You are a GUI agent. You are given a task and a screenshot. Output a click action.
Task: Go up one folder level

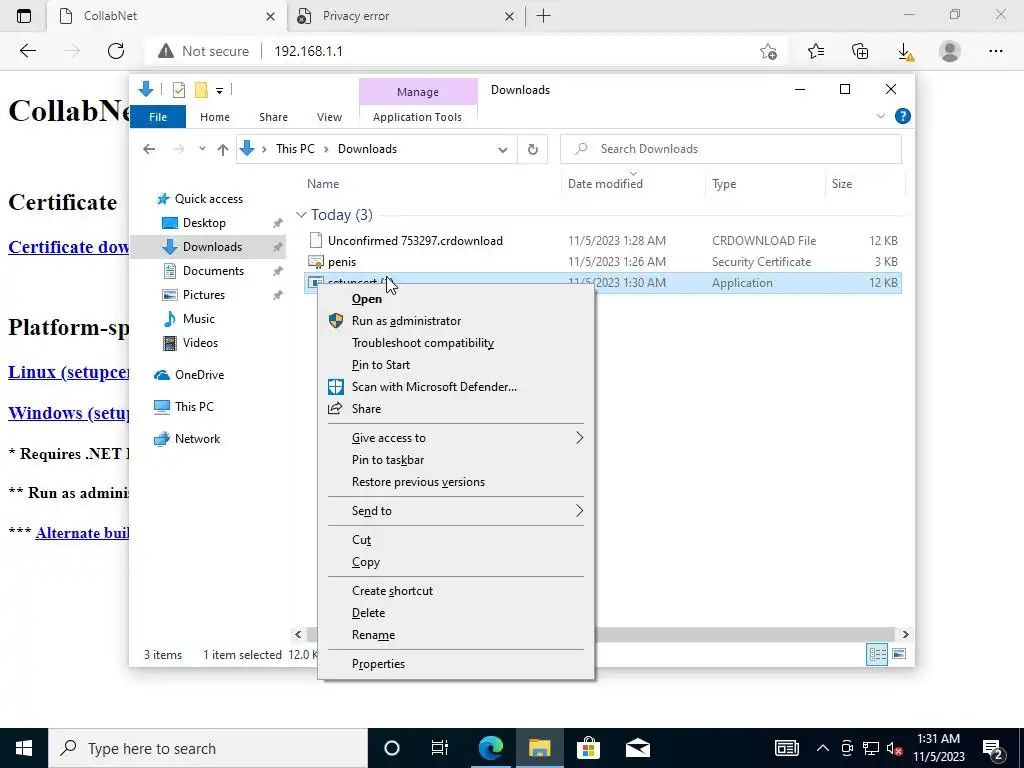223,150
